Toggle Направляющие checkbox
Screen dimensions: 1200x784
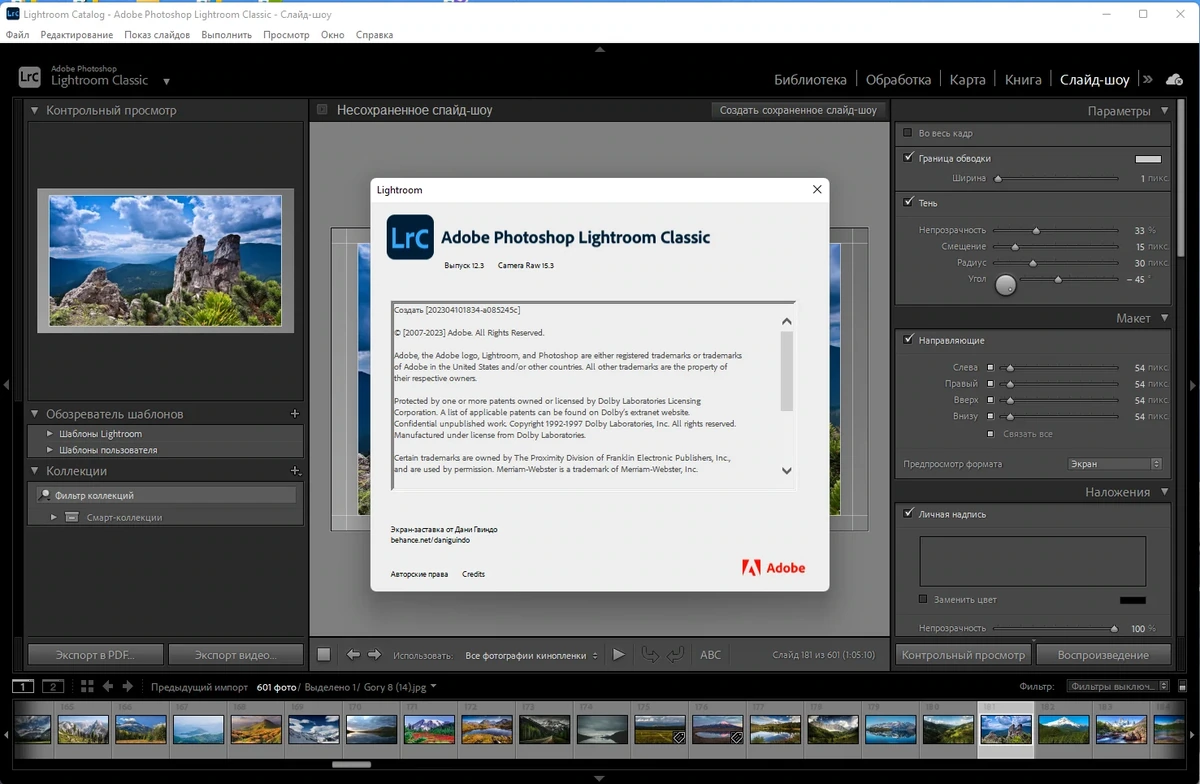(908, 340)
